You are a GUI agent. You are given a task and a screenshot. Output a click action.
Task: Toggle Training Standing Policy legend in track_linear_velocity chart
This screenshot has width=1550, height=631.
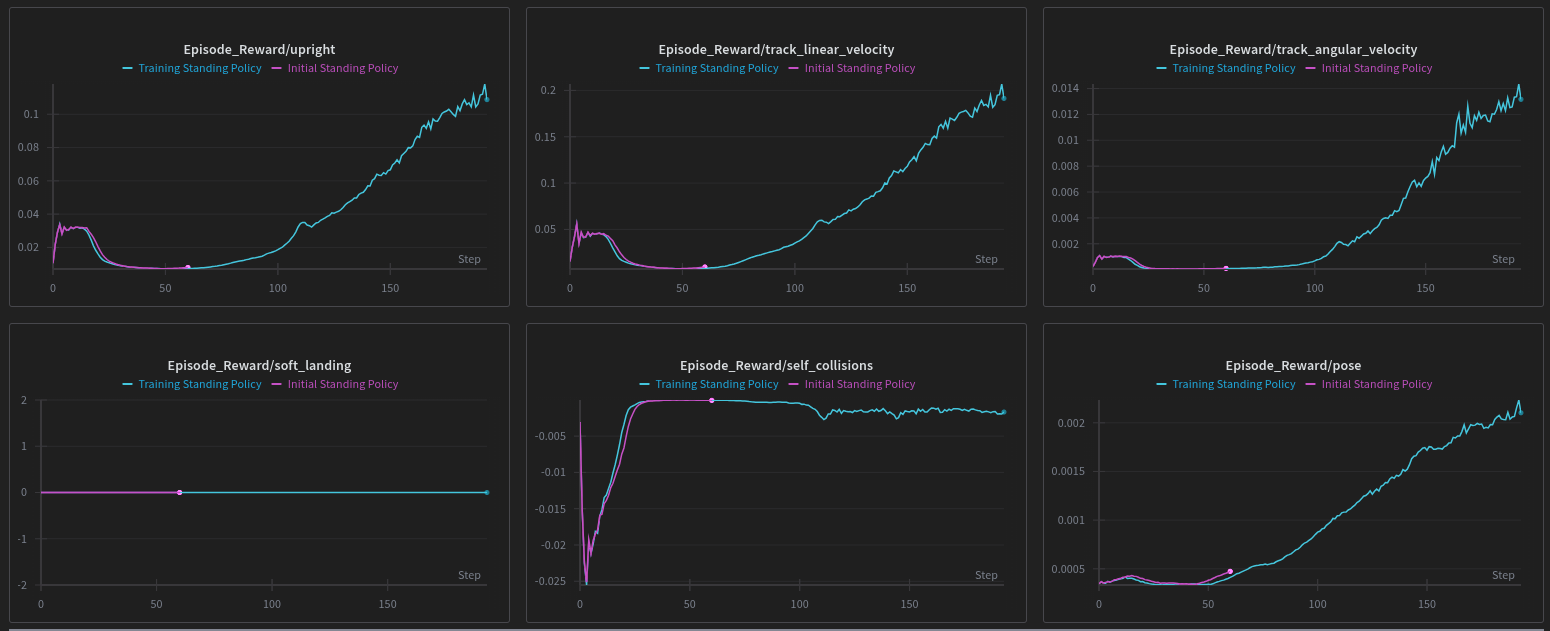[x=716, y=69]
